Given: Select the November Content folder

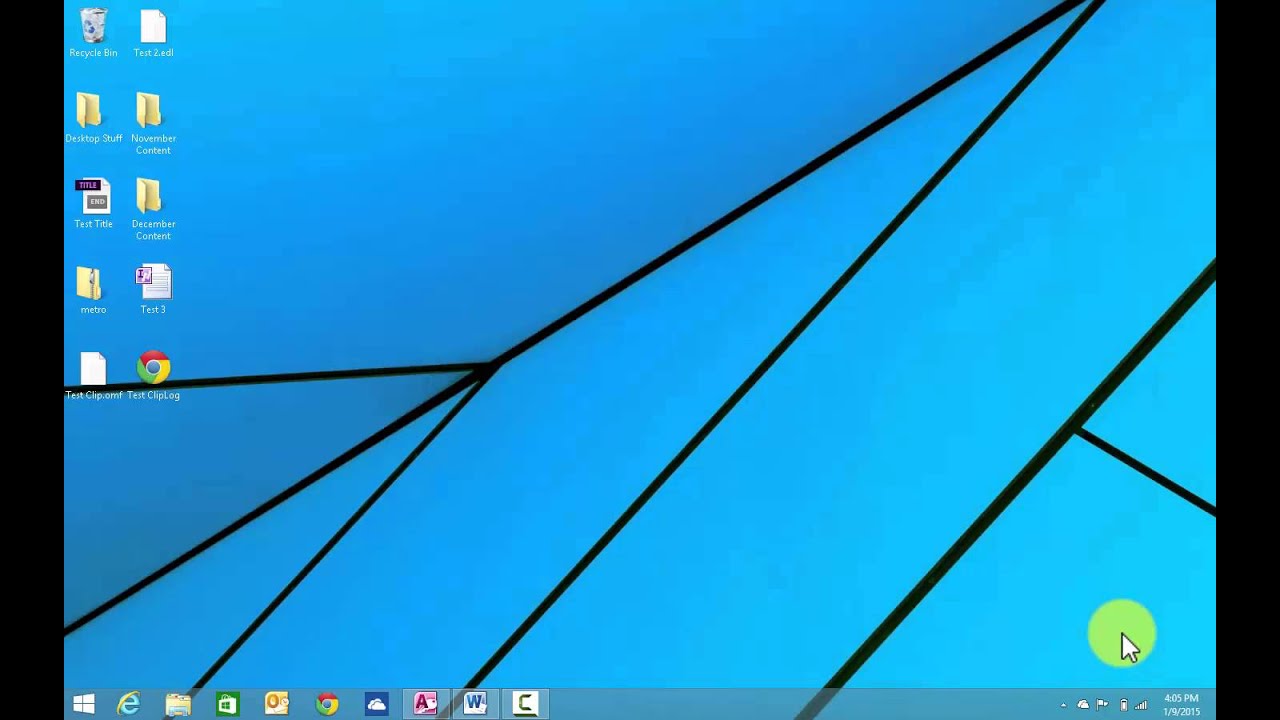Looking at the screenshot, I should [153, 124].
